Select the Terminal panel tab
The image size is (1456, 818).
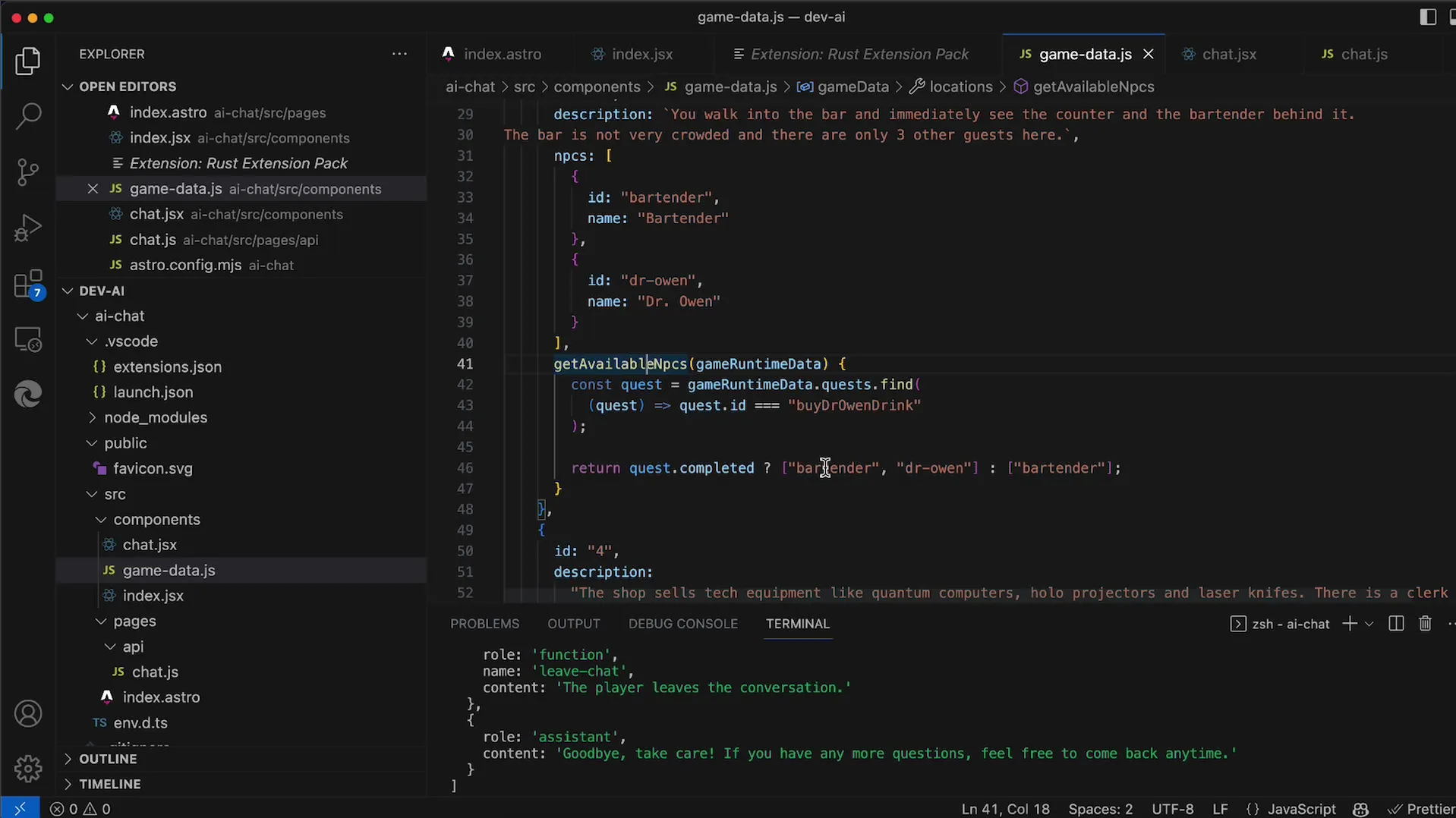pos(797,624)
